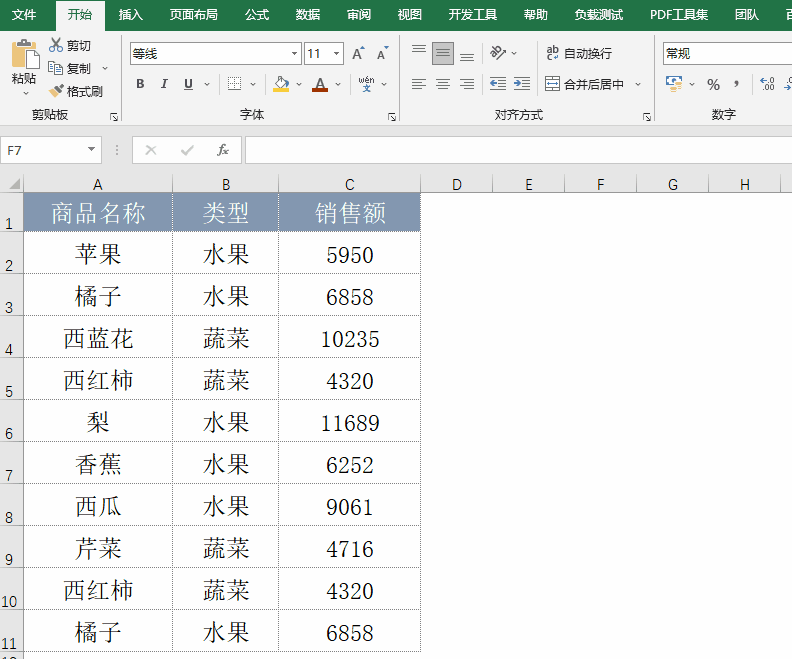Screen dimensions: 792x659
Task: Expand underline style dropdown
Action: [x=207, y=84]
